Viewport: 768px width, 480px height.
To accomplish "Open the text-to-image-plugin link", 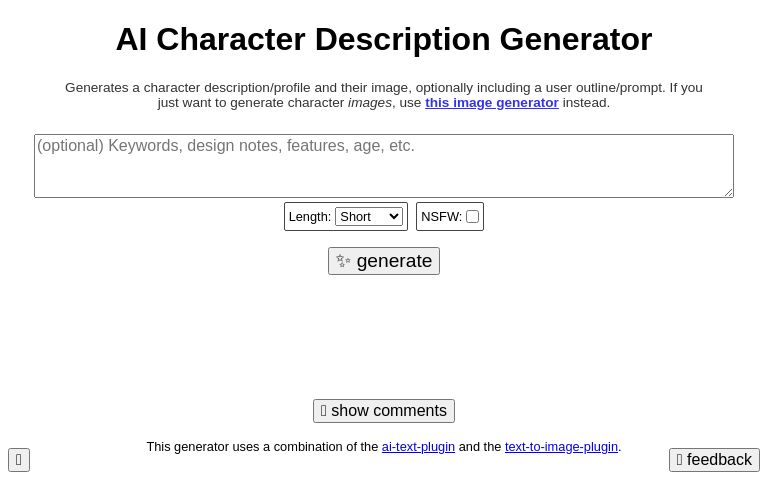I will click(x=561, y=447).
